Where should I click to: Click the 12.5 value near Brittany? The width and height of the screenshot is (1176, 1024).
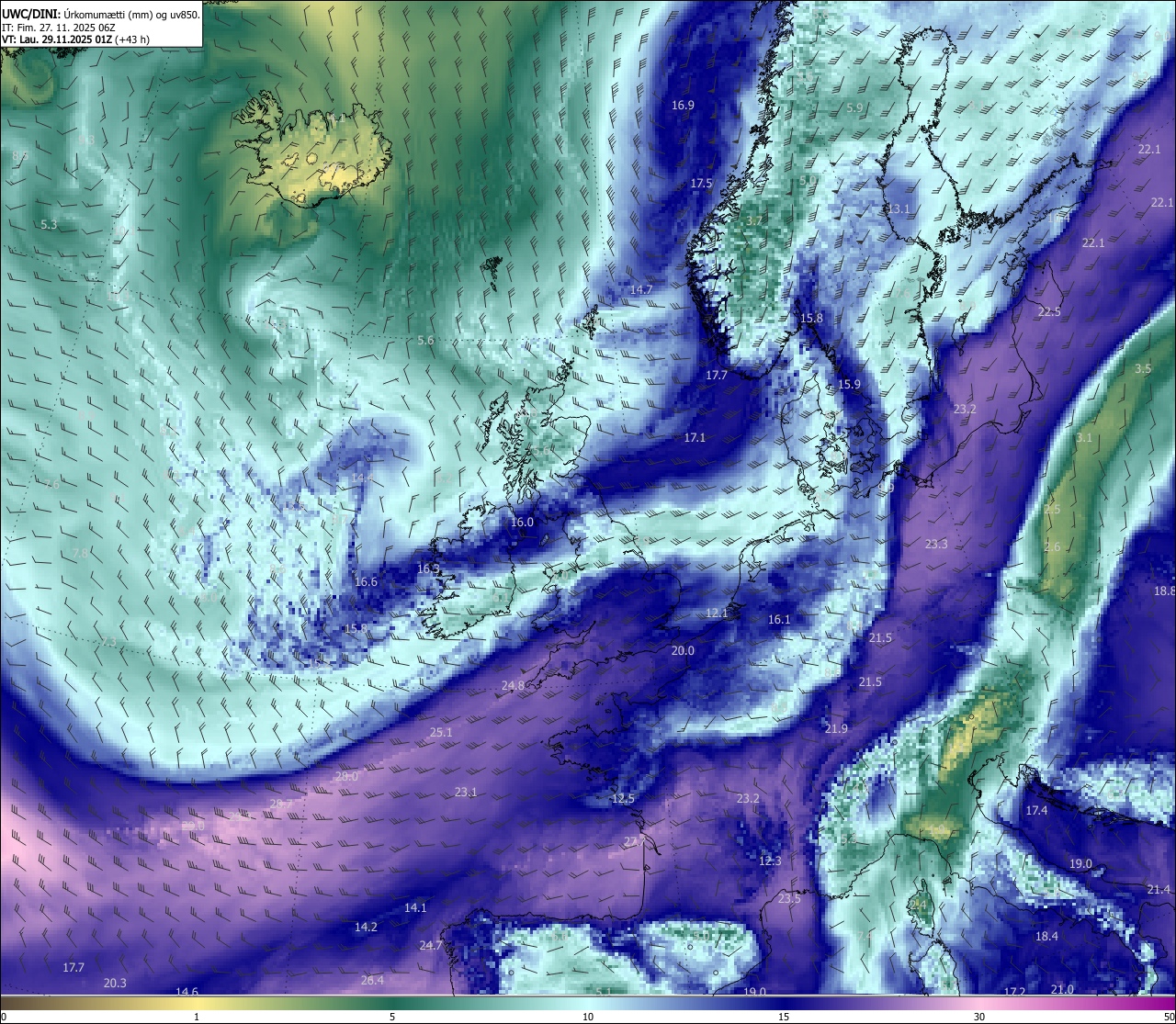tap(623, 799)
